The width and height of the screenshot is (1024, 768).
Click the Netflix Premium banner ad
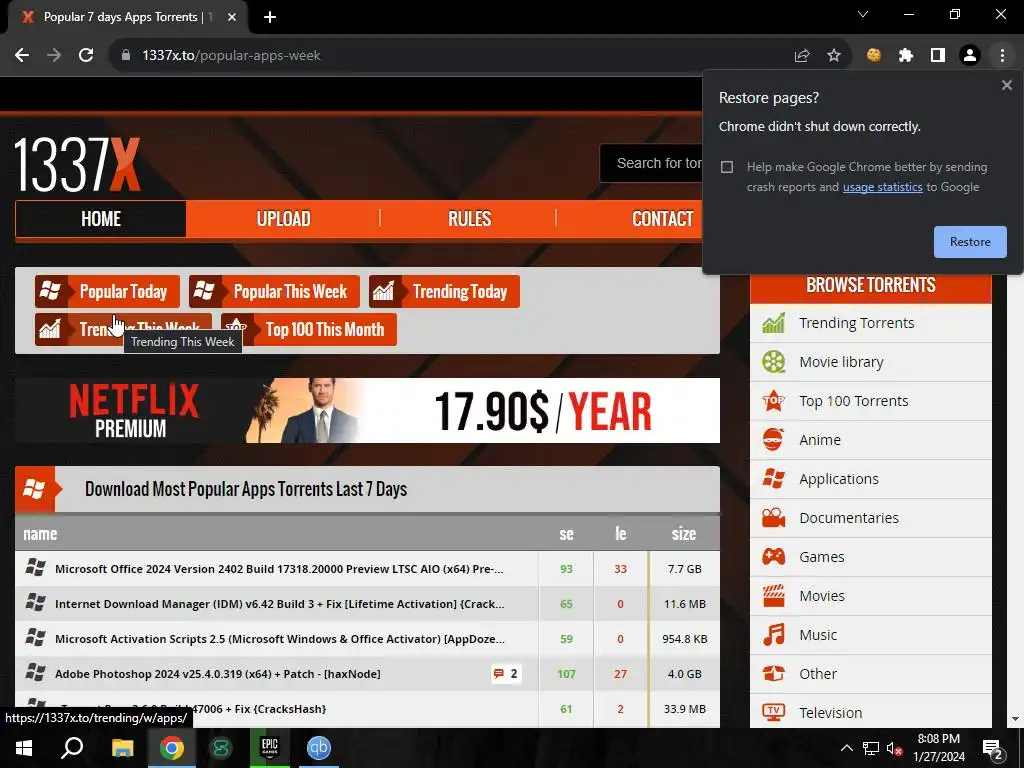coord(368,410)
